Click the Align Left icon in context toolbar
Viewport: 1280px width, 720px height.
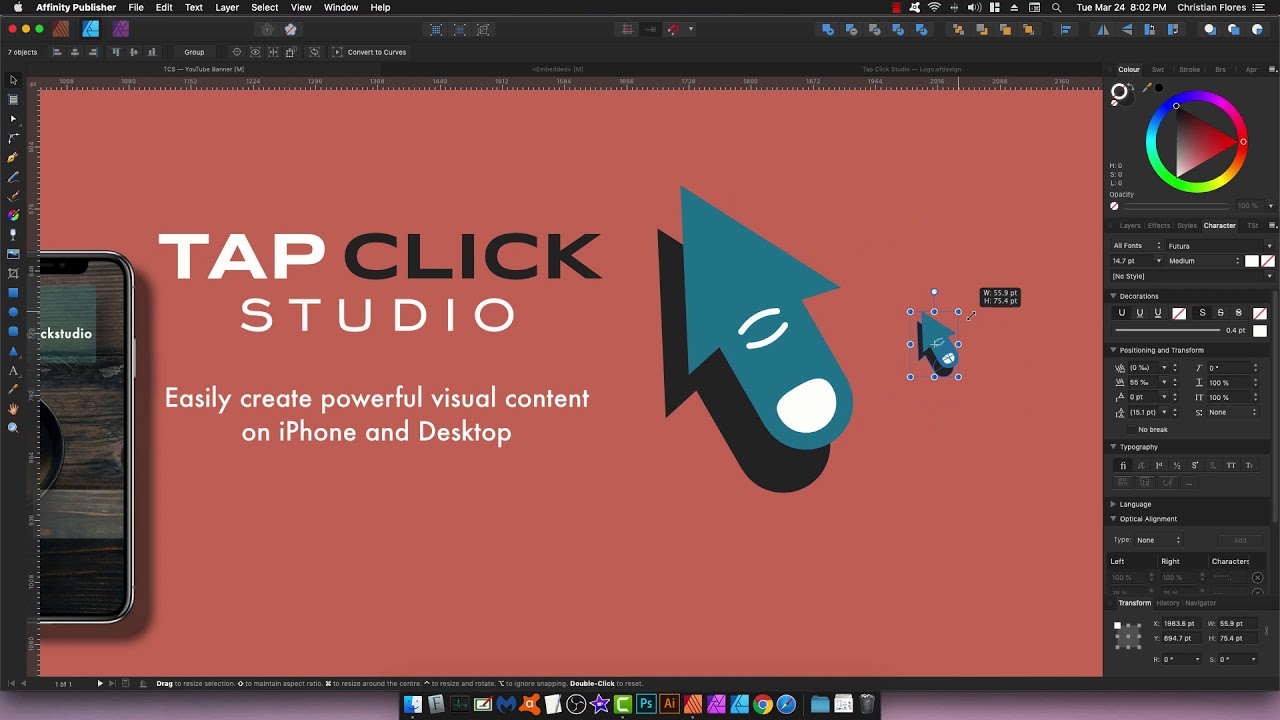point(57,52)
